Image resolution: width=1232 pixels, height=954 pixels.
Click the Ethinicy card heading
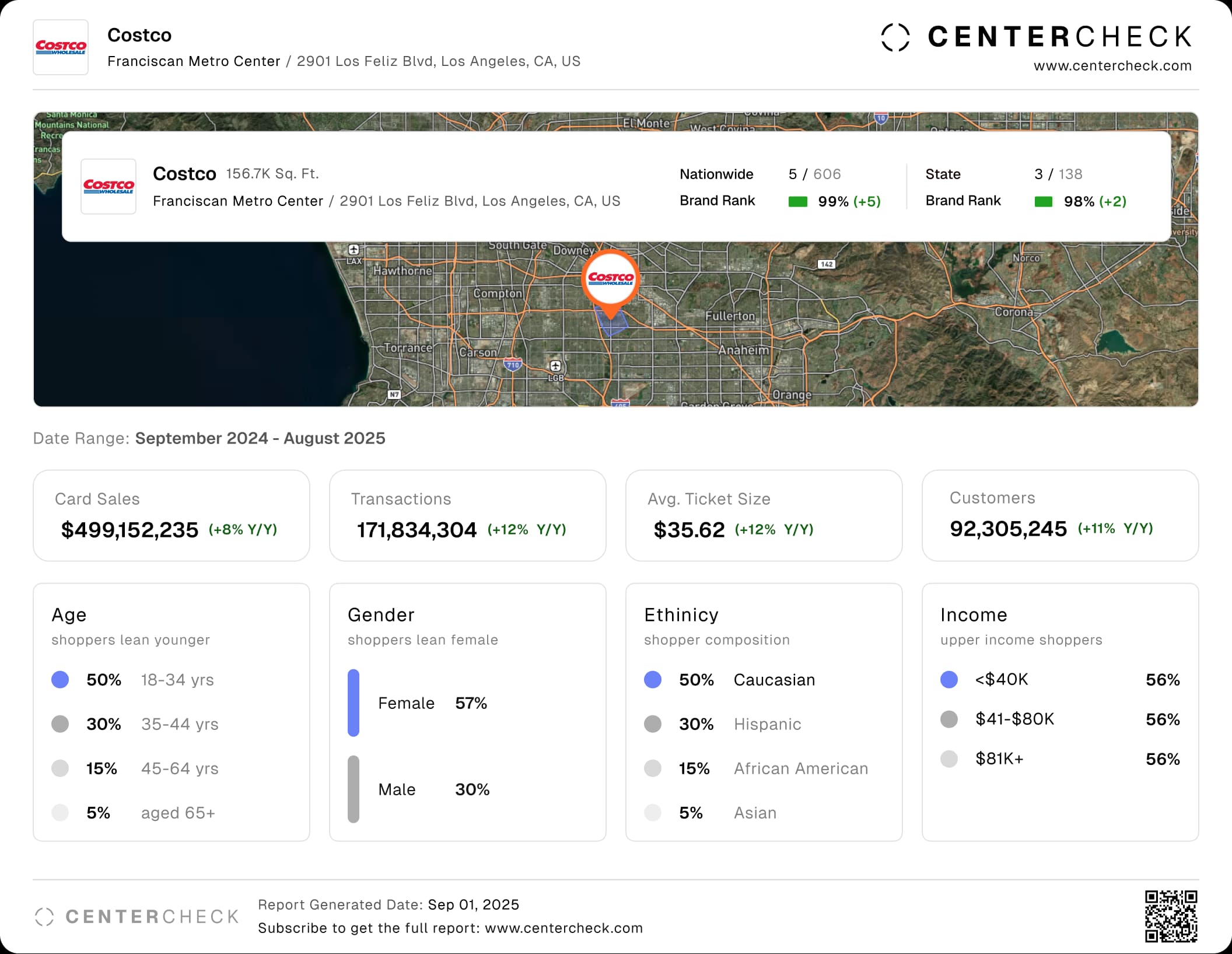681,615
